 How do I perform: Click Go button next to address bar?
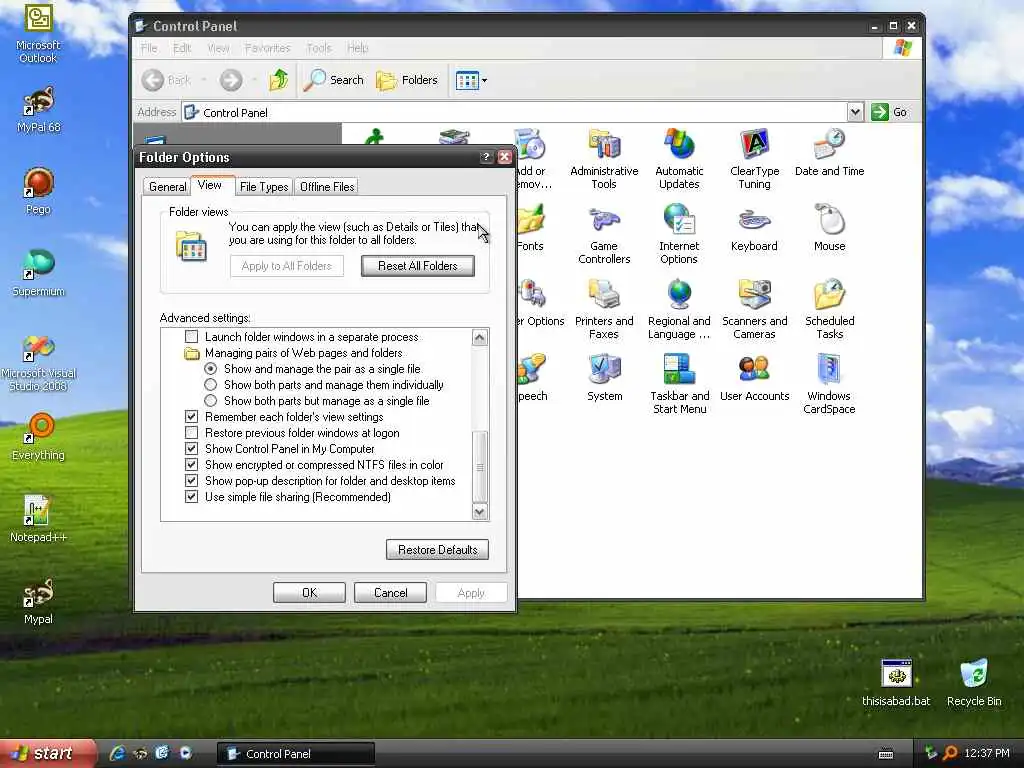(x=890, y=112)
